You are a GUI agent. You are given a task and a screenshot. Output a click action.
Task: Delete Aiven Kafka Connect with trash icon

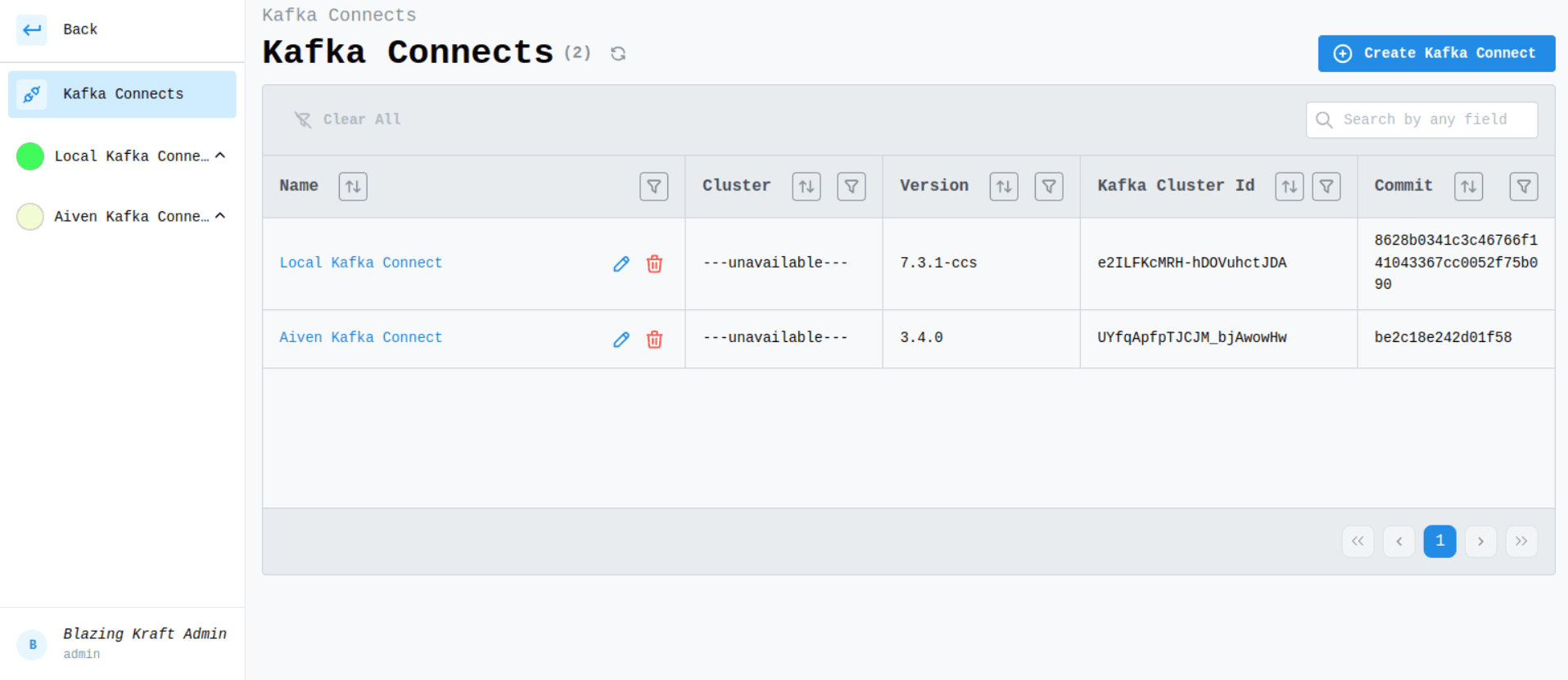click(654, 339)
